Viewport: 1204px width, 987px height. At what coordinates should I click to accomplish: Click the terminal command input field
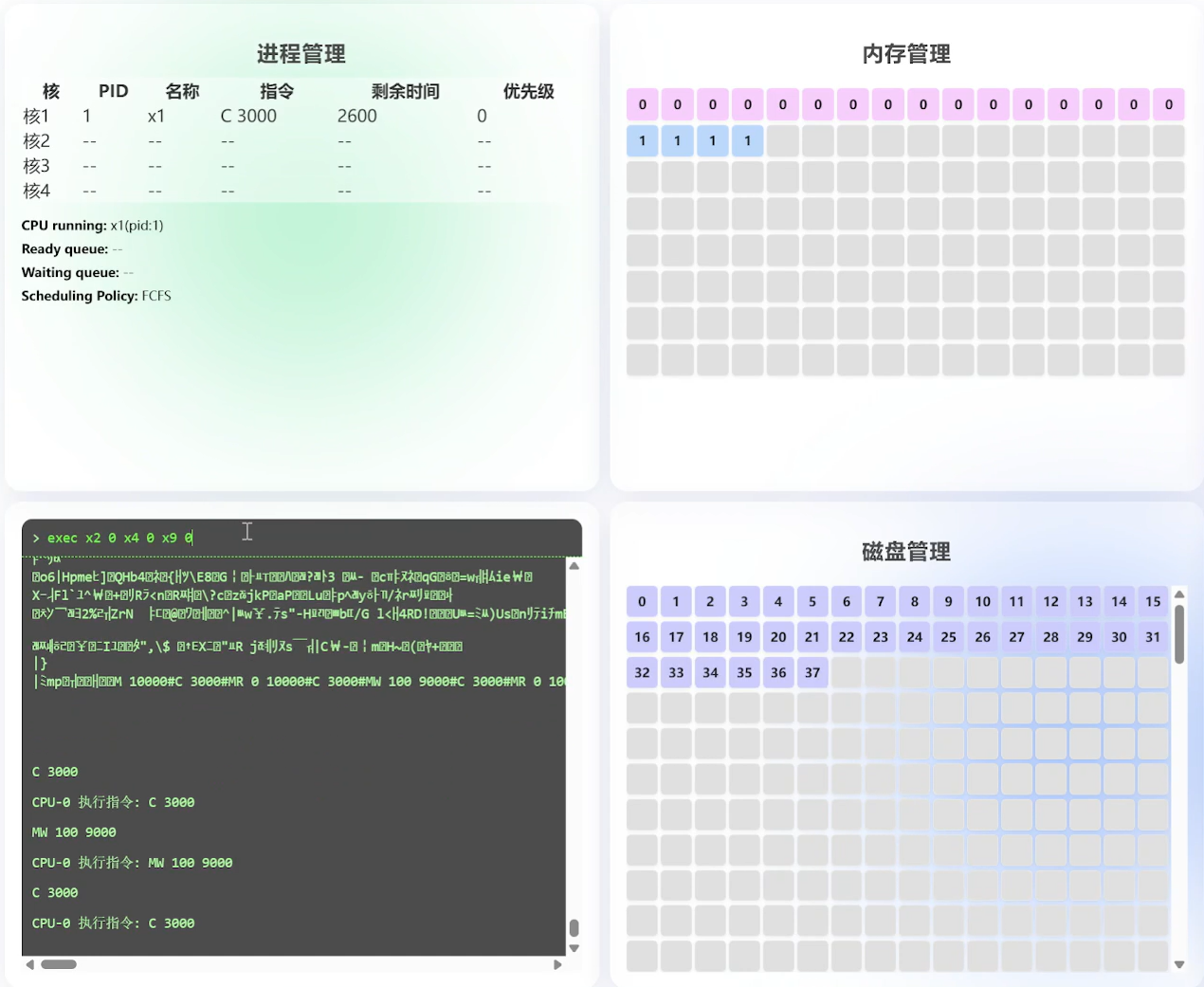[301, 538]
